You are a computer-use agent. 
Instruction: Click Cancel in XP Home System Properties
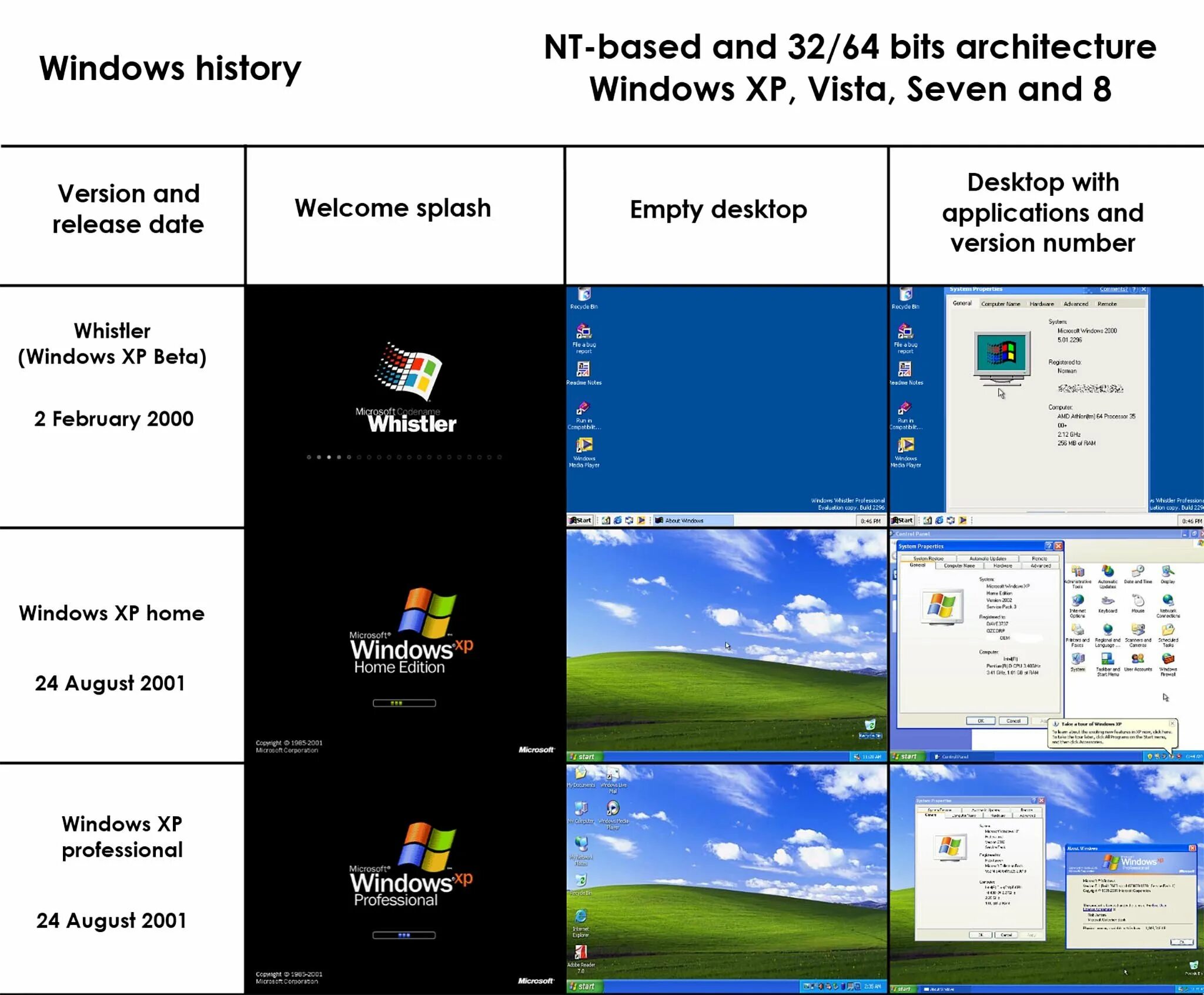coord(1013,720)
